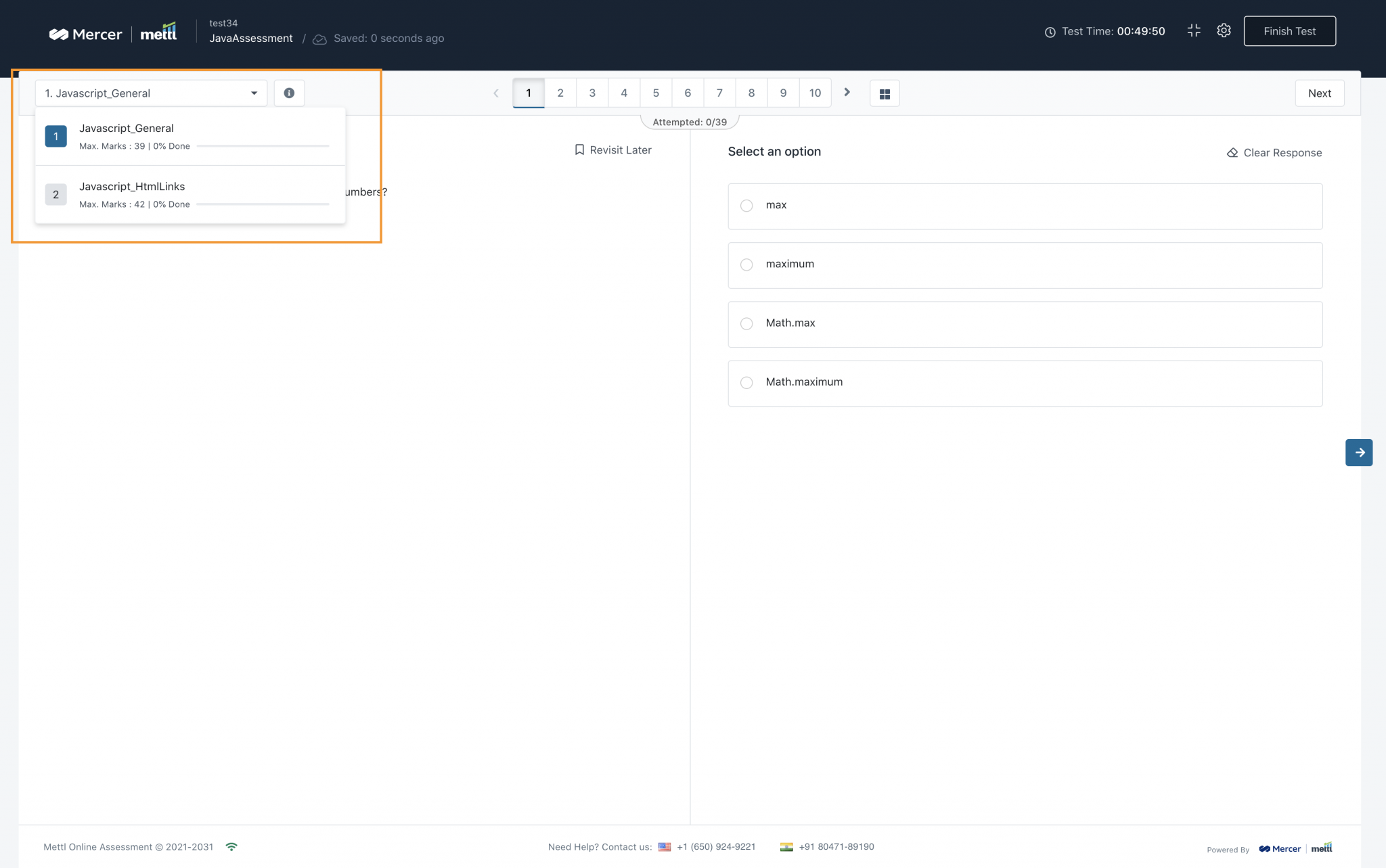Image resolution: width=1386 pixels, height=868 pixels.
Task: Click the Clear Response eraser icon
Action: (1231, 153)
